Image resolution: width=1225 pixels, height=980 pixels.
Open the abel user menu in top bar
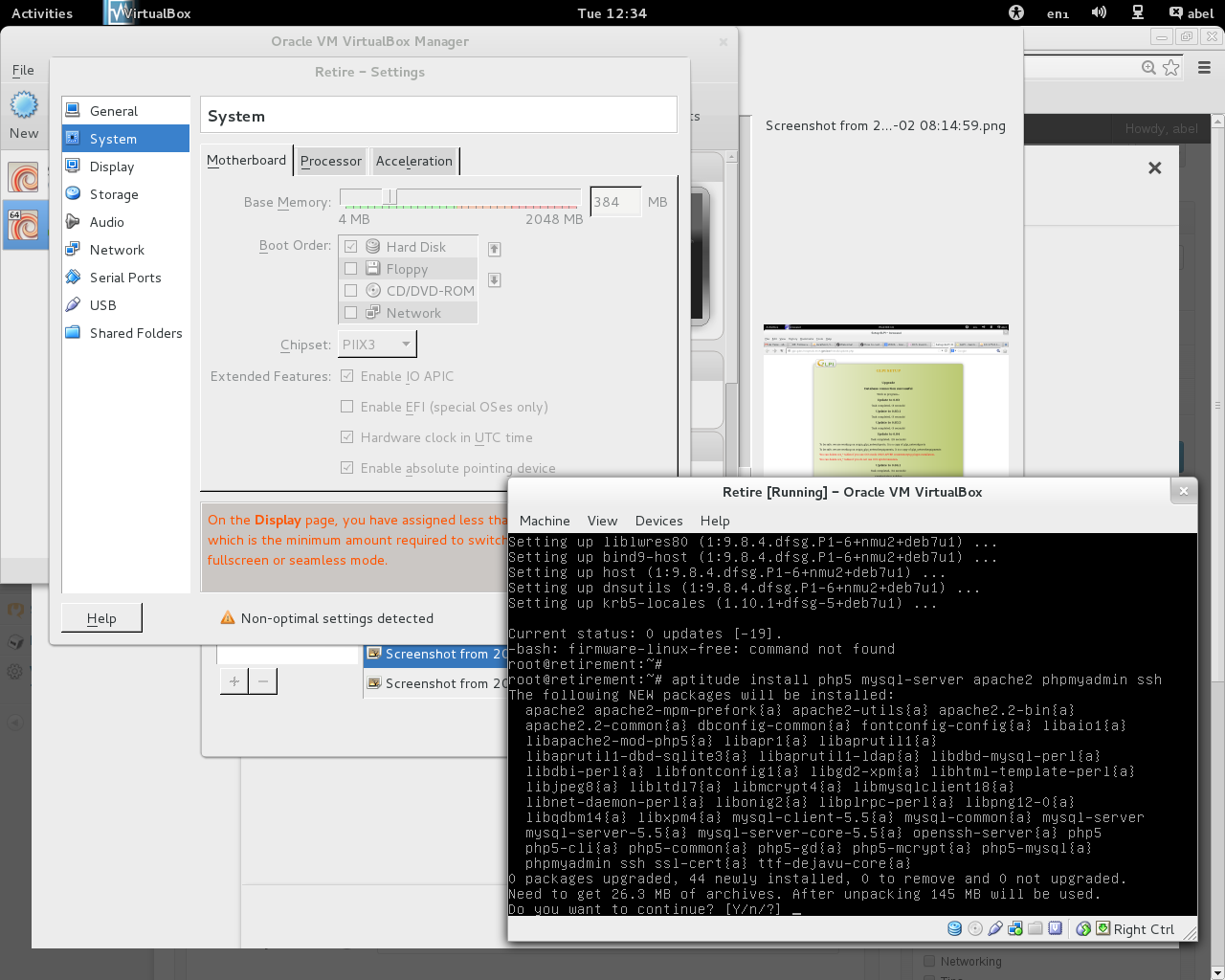tap(1191, 13)
